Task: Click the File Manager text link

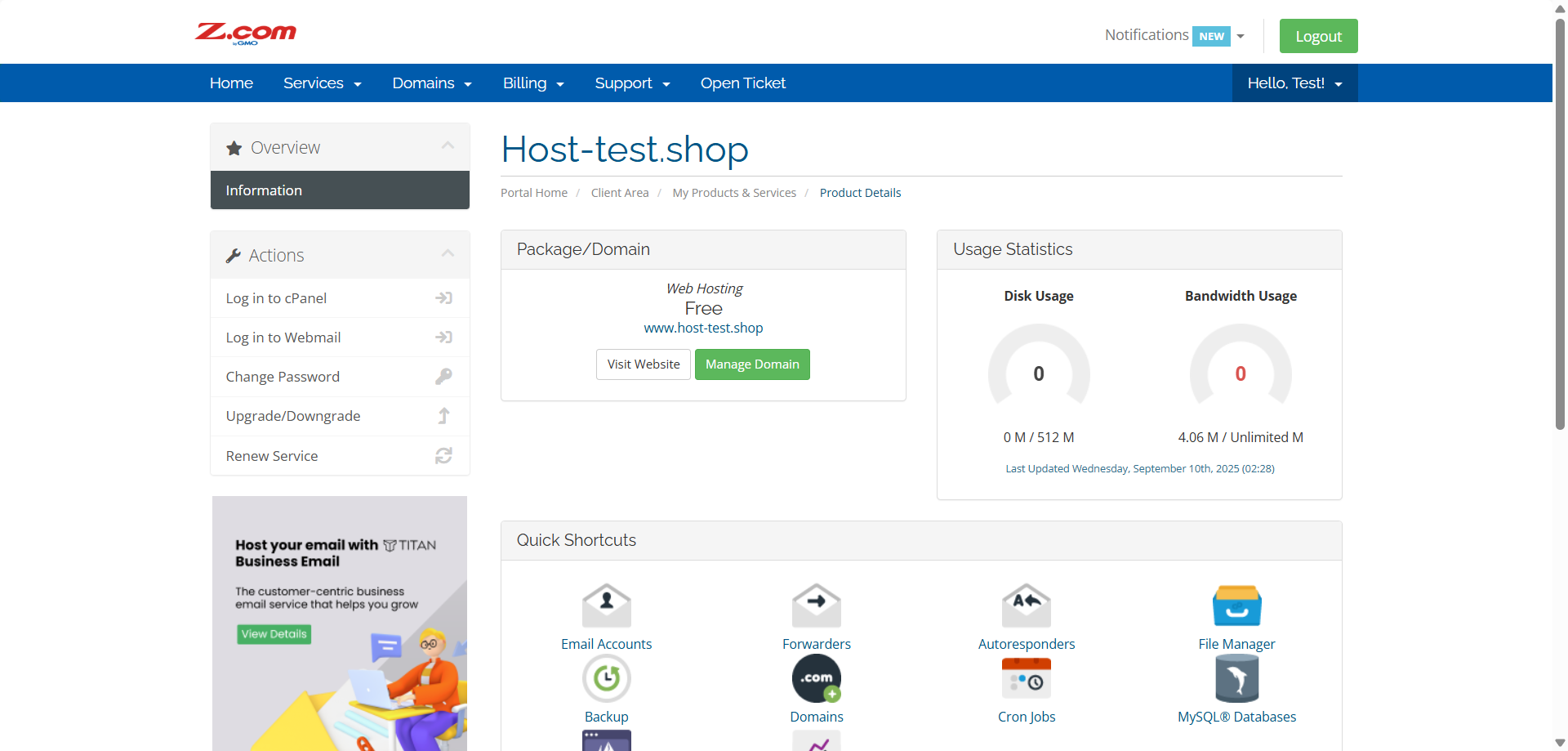Action: click(1236, 644)
